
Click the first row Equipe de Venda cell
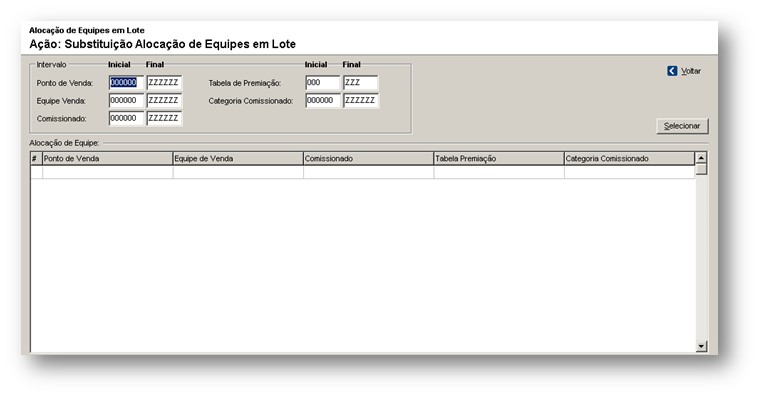coord(238,172)
